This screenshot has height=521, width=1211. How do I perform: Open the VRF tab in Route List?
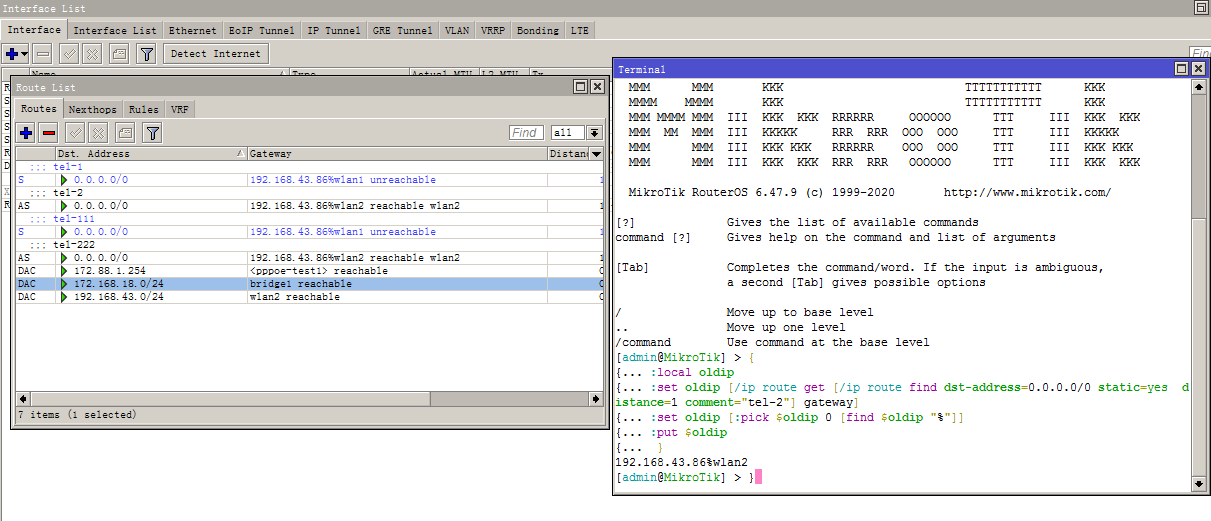point(179,109)
